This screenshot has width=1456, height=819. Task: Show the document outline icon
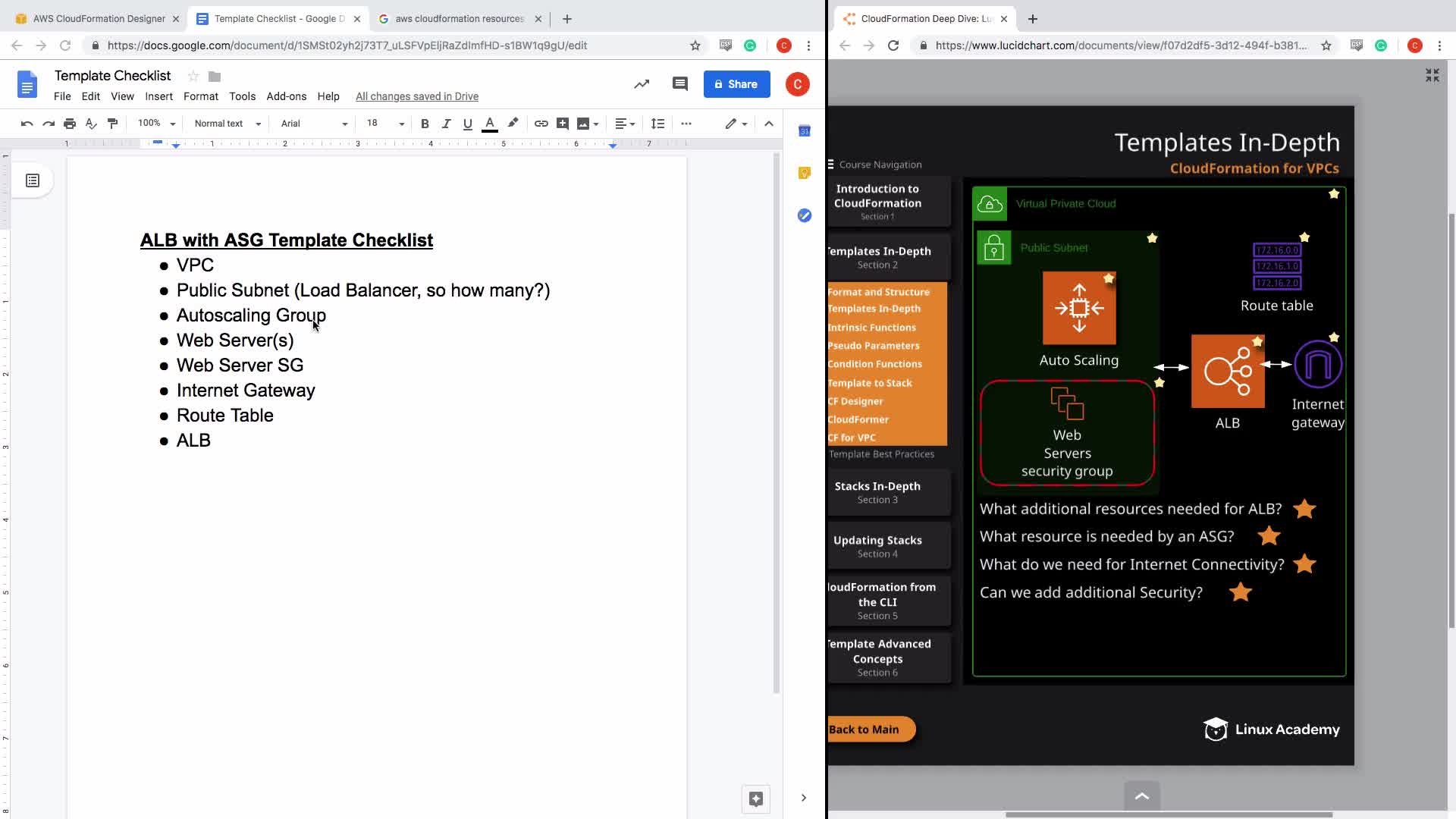[33, 180]
